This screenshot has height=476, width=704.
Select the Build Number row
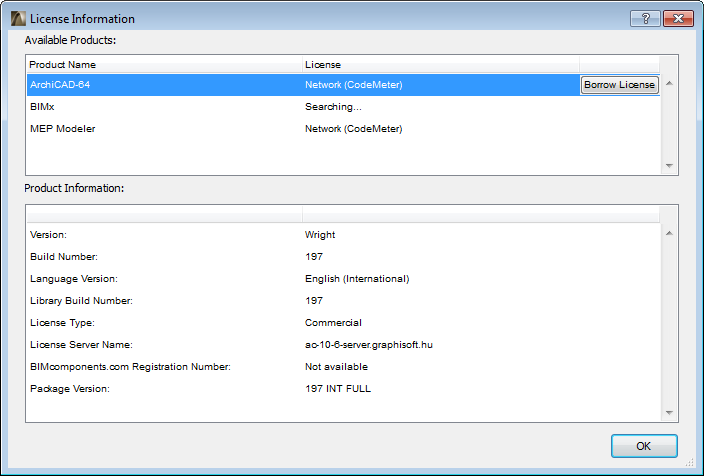[x=340, y=257]
